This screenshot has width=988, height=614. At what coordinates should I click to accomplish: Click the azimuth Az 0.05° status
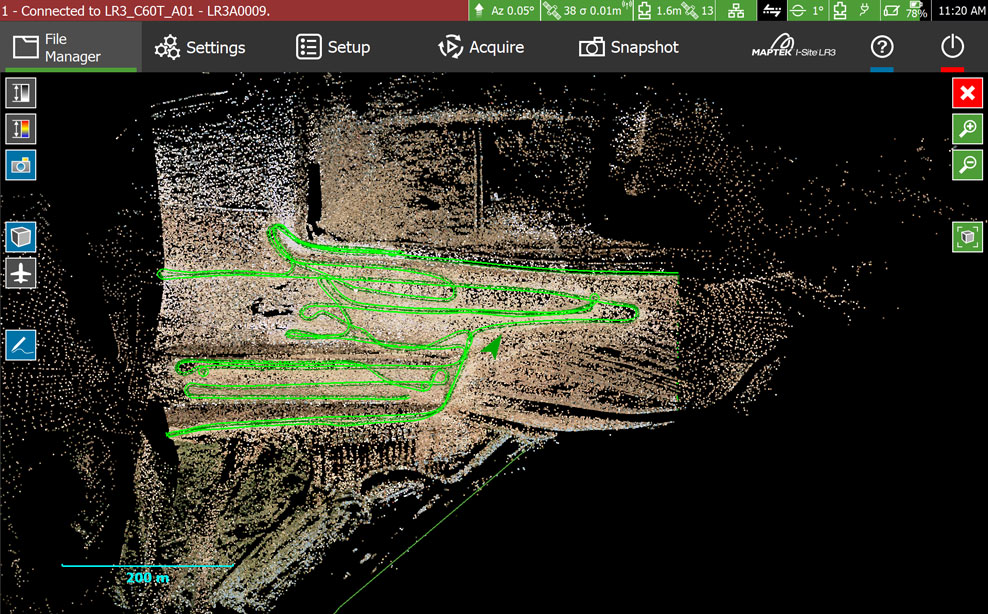coord(504,10)
